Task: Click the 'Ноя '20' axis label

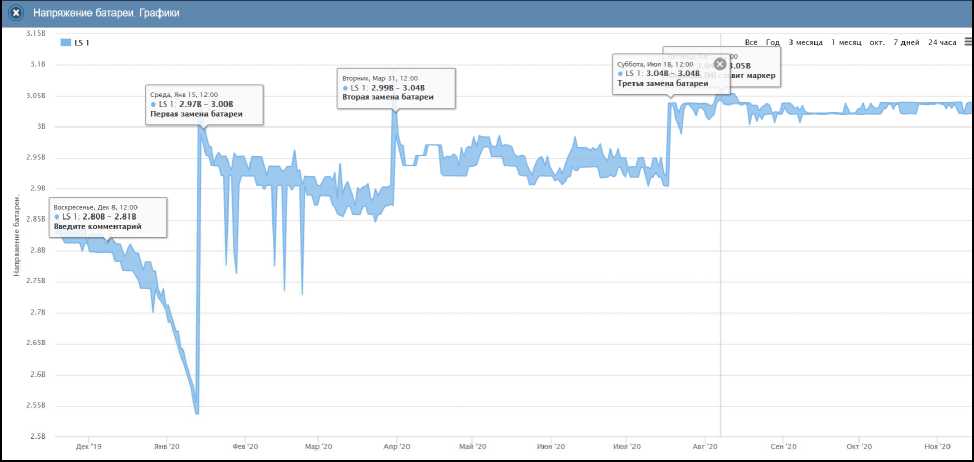Action: tap(938, 446)
